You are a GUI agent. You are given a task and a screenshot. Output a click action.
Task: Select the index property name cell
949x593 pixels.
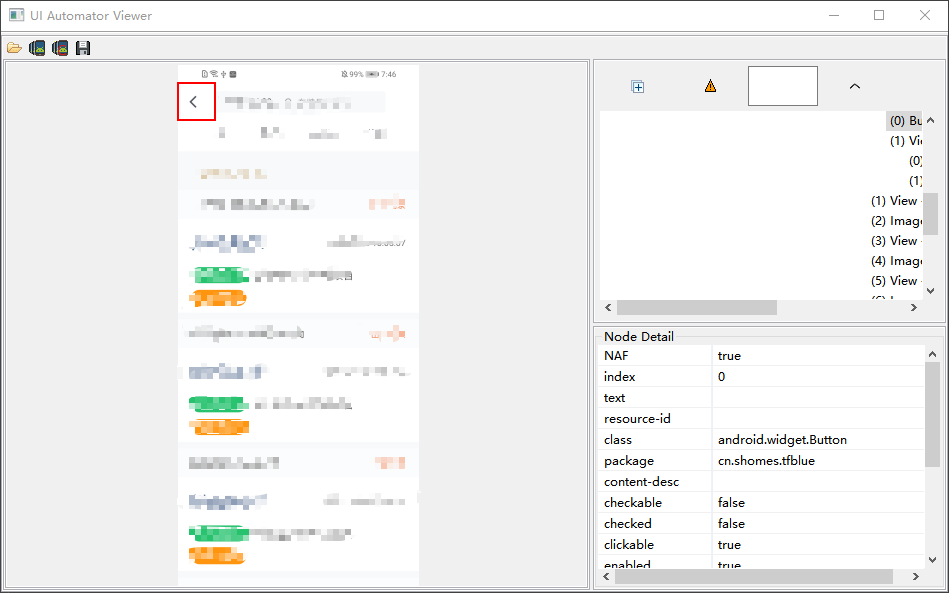tap(655, 376)
